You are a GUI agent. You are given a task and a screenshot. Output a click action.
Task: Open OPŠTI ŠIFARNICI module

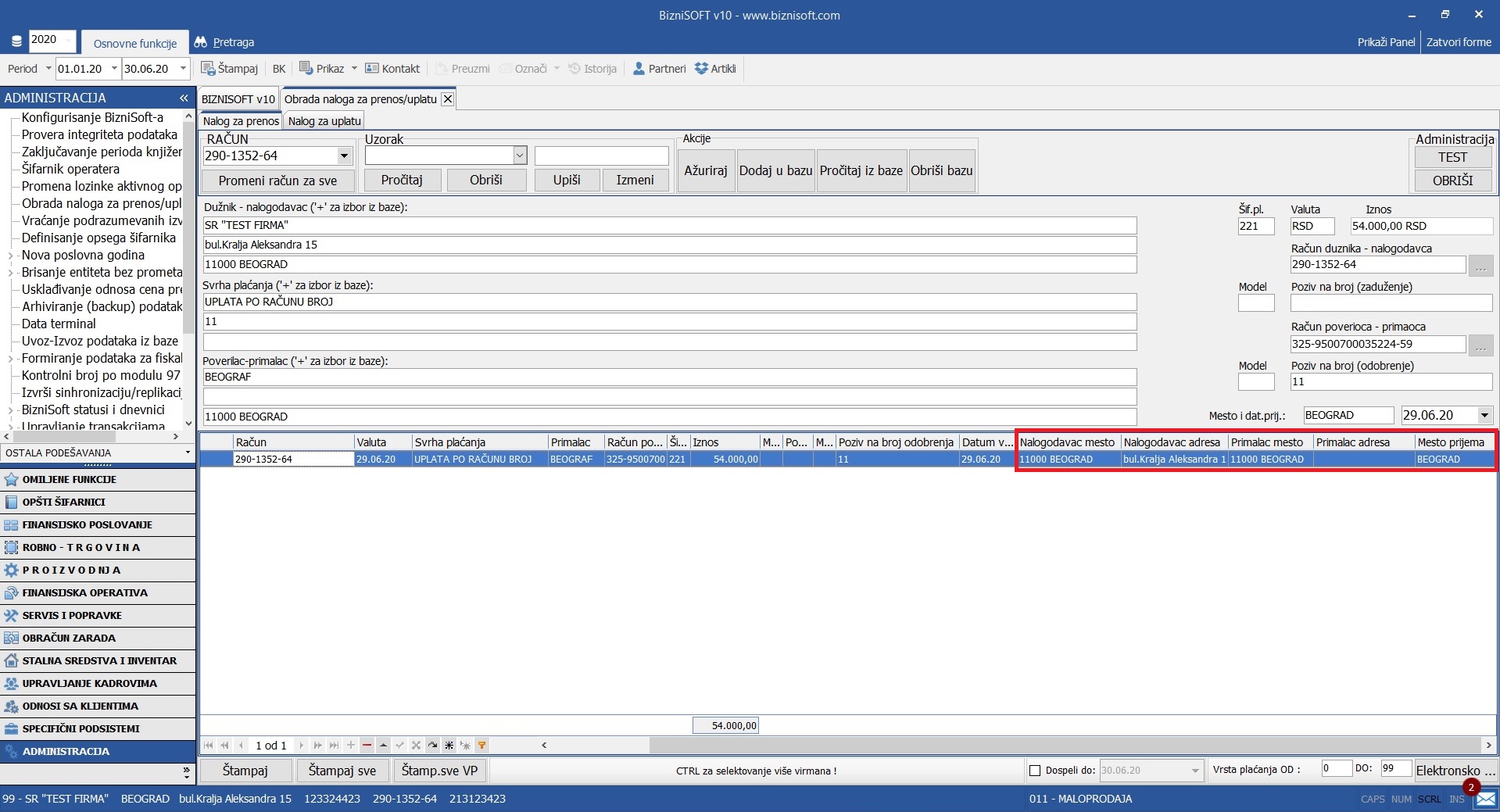pos(98,502)
